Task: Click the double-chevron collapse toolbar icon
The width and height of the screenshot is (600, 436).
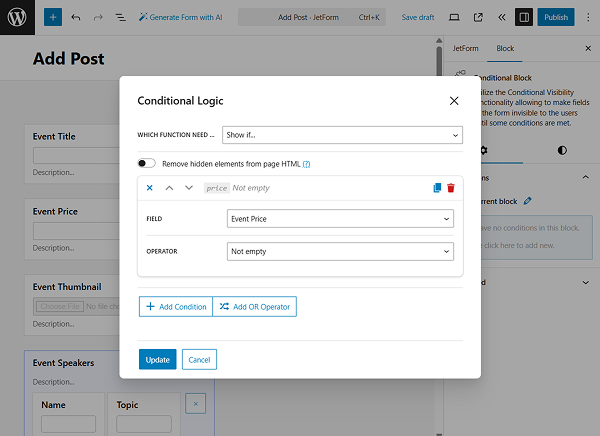Action: pos(501,17)
